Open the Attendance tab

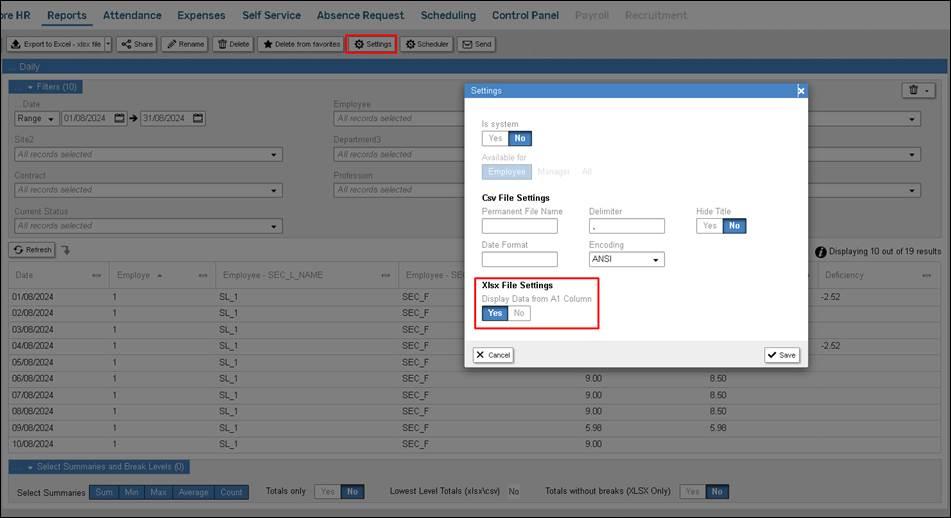coord(132,15)
